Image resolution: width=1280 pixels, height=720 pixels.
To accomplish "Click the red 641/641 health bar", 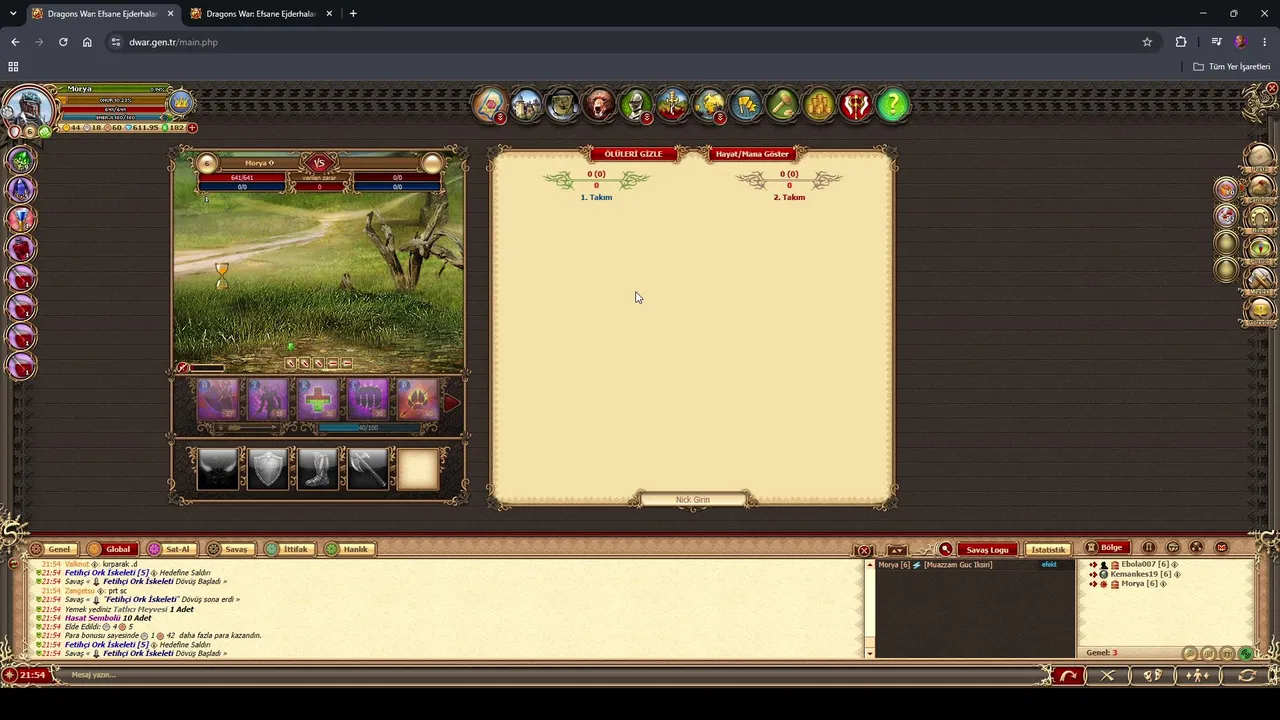I will 242,178.
